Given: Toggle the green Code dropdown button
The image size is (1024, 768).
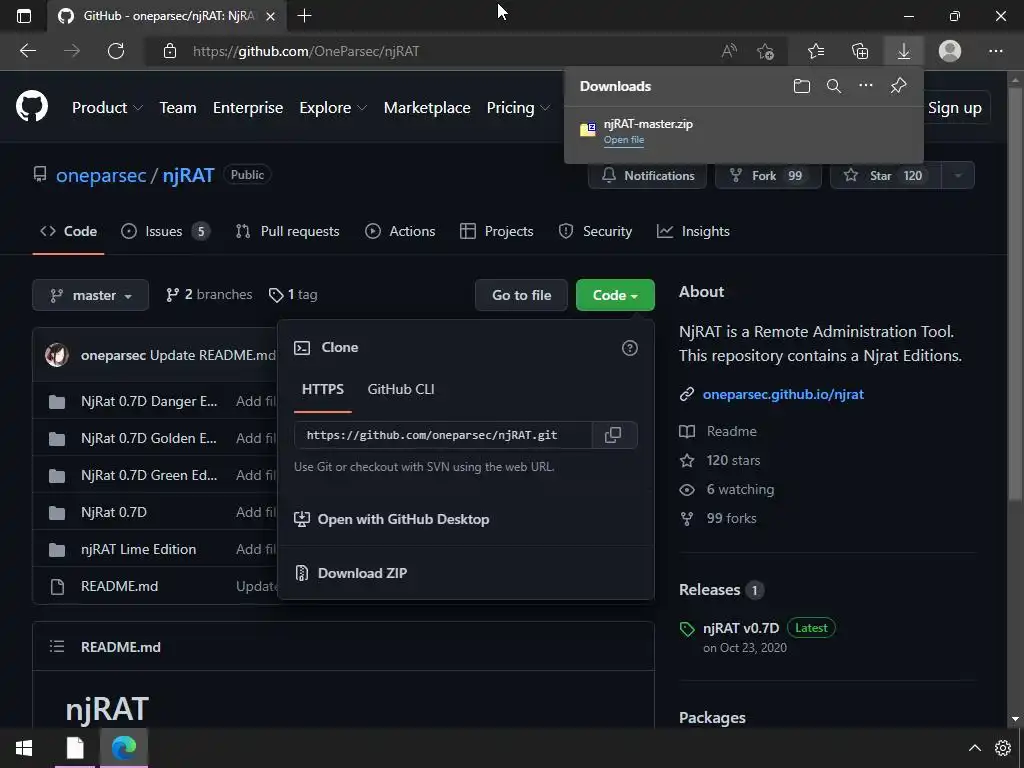Looking at the screenshot, I should pos(615,295).
